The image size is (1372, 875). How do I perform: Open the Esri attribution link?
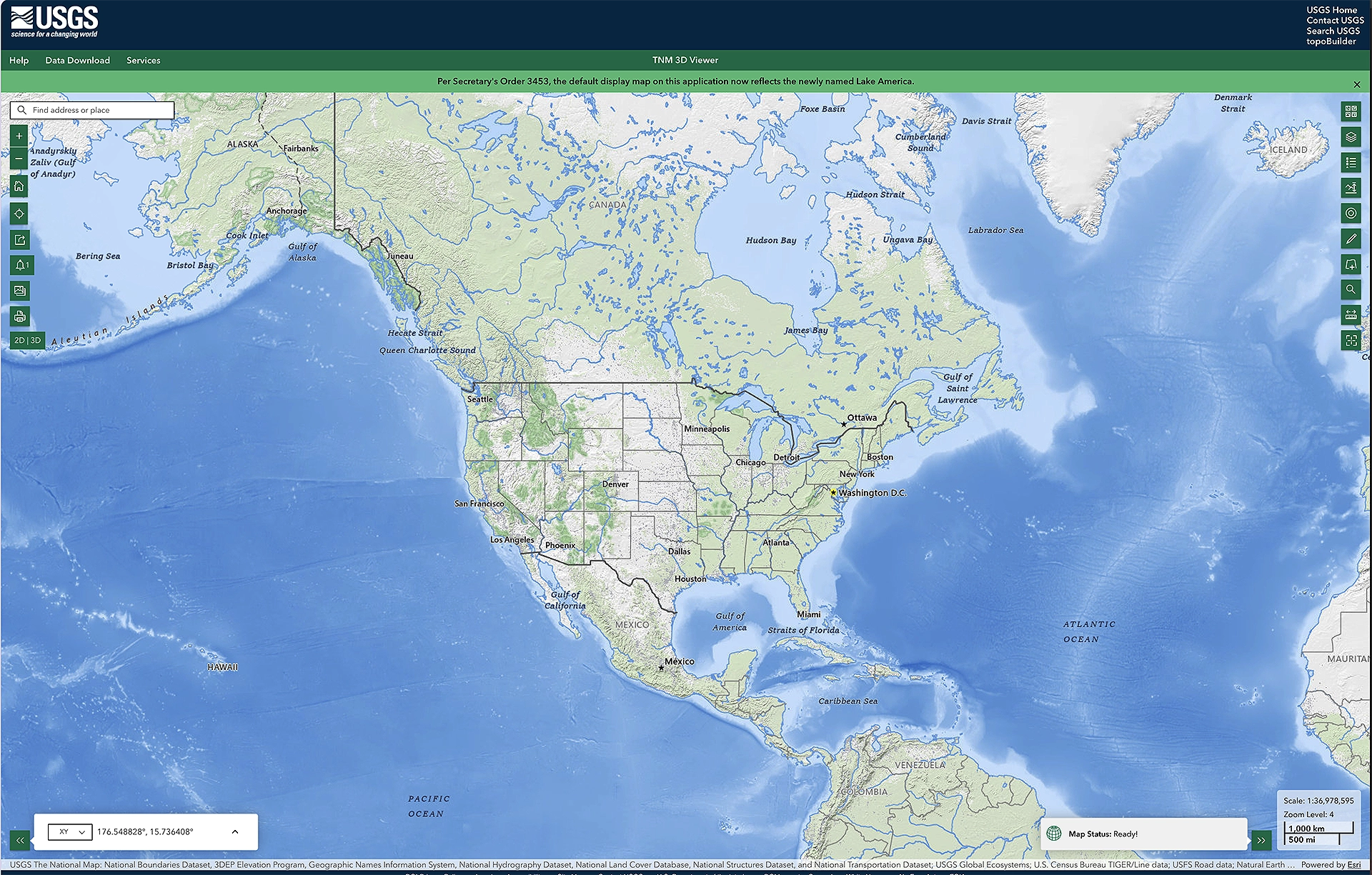[1354, 864]
